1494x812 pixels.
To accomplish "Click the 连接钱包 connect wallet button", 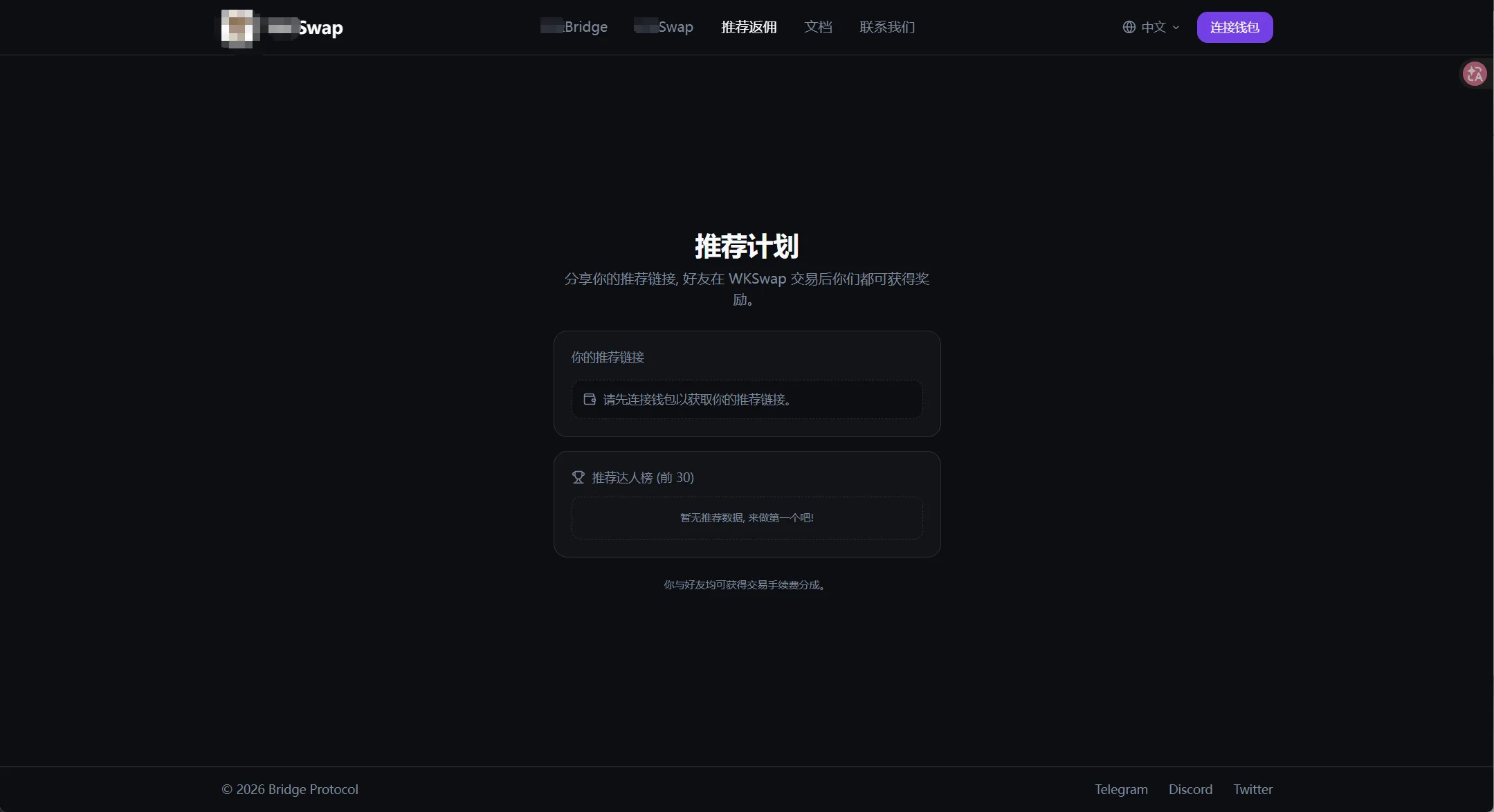I will (x=1235, y=27).
